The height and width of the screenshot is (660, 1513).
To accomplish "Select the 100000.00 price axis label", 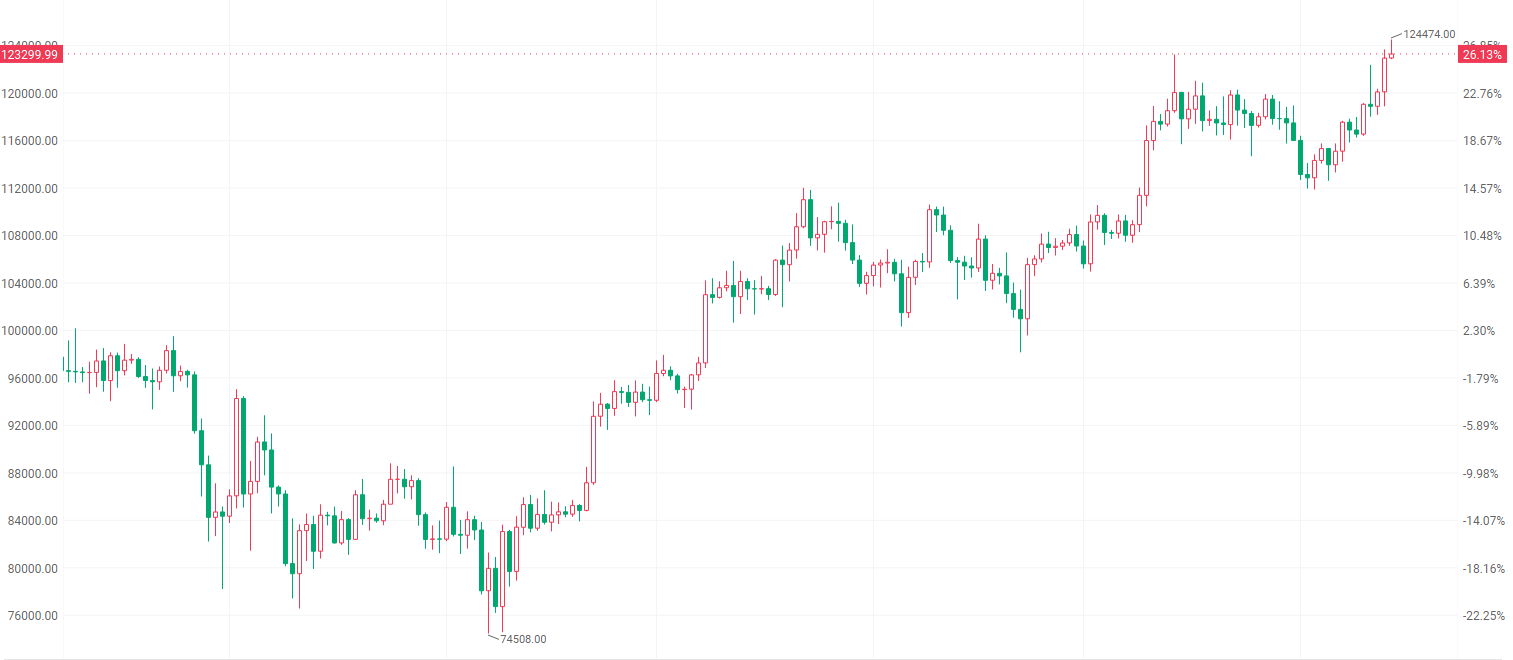I will coord(32,331).
